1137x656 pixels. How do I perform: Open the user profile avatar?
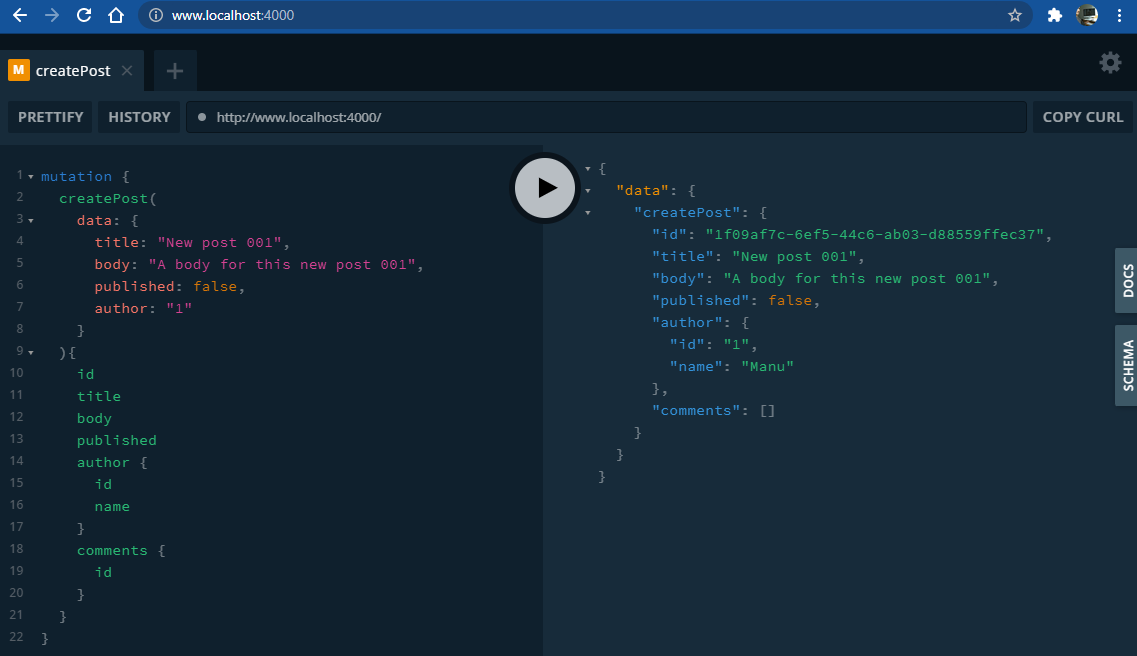pyautogui.click(x=1087, y=15)
